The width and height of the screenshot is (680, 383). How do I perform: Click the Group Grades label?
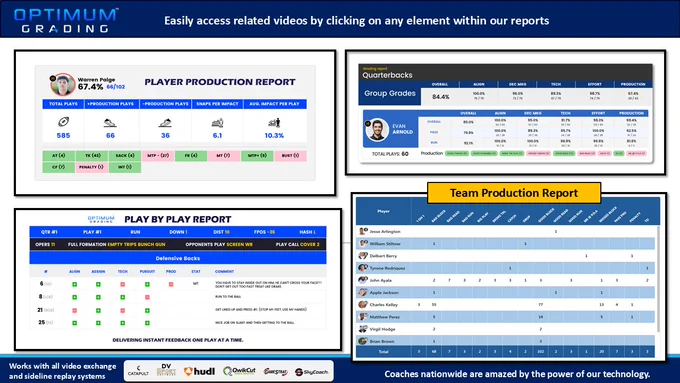click(x=389, y=93)
